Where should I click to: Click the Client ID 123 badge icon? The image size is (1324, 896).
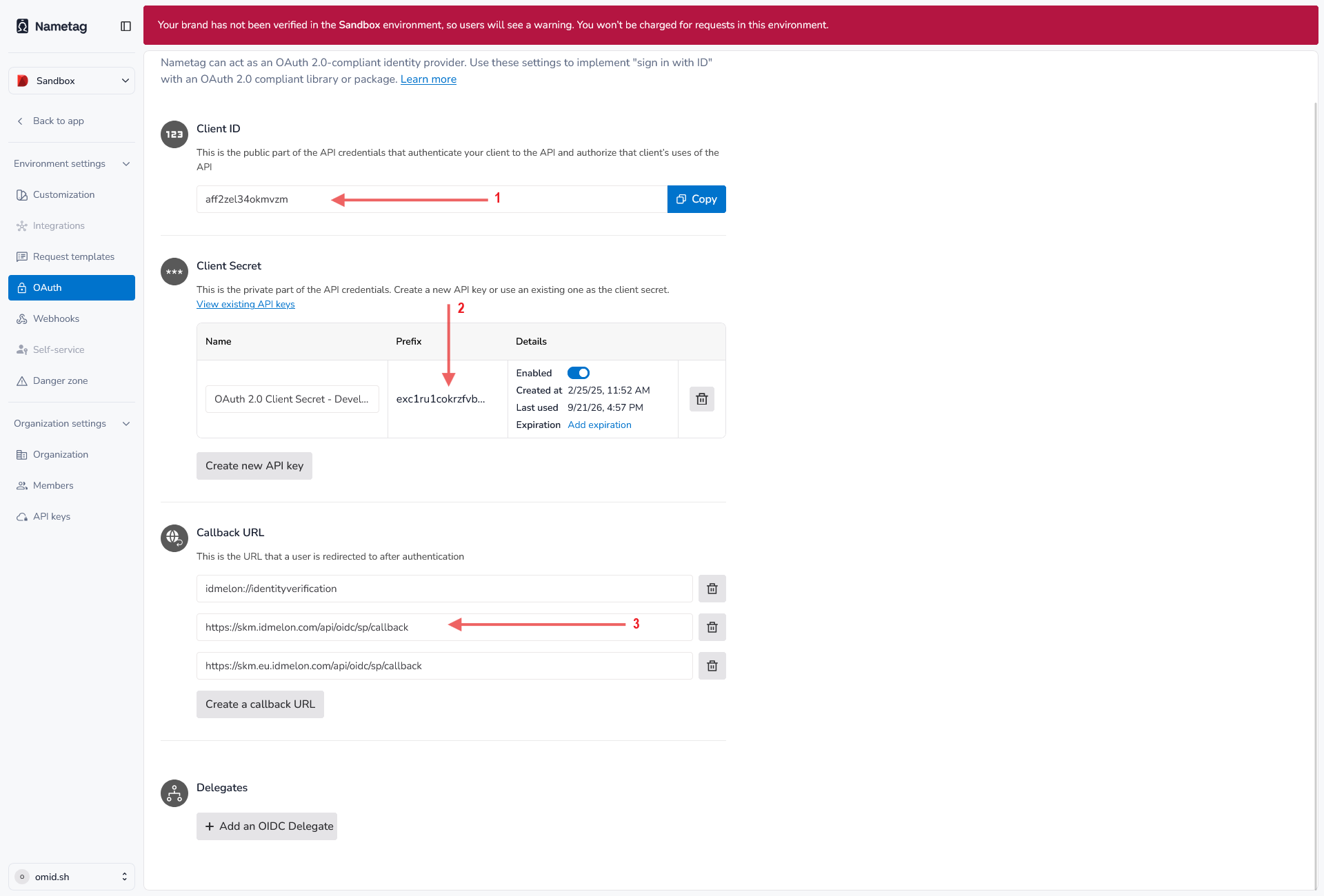pos(174,134)
